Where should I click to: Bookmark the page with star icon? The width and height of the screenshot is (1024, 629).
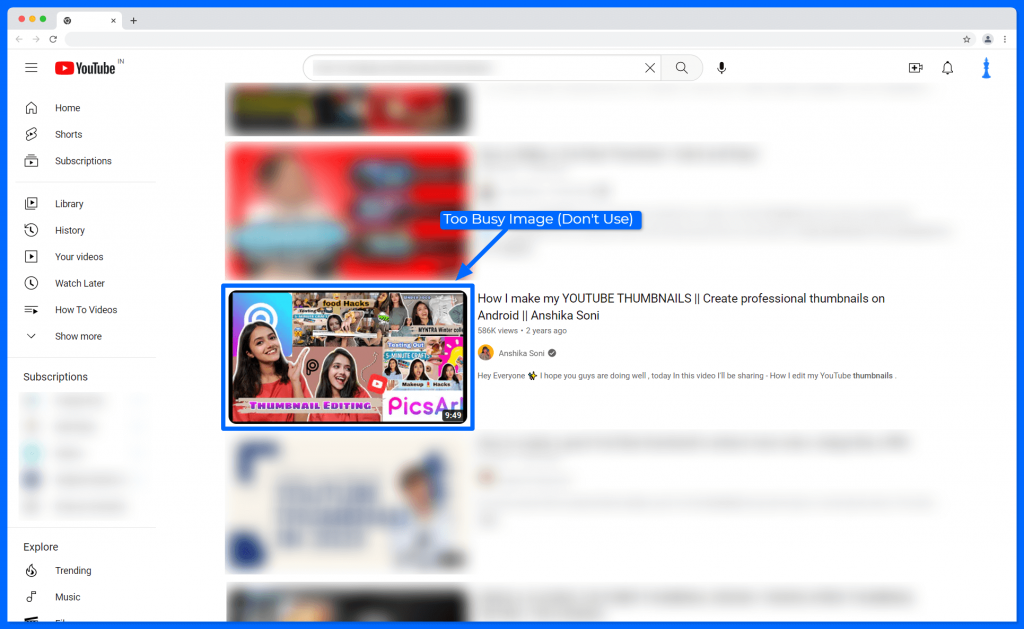pos(967,39)
